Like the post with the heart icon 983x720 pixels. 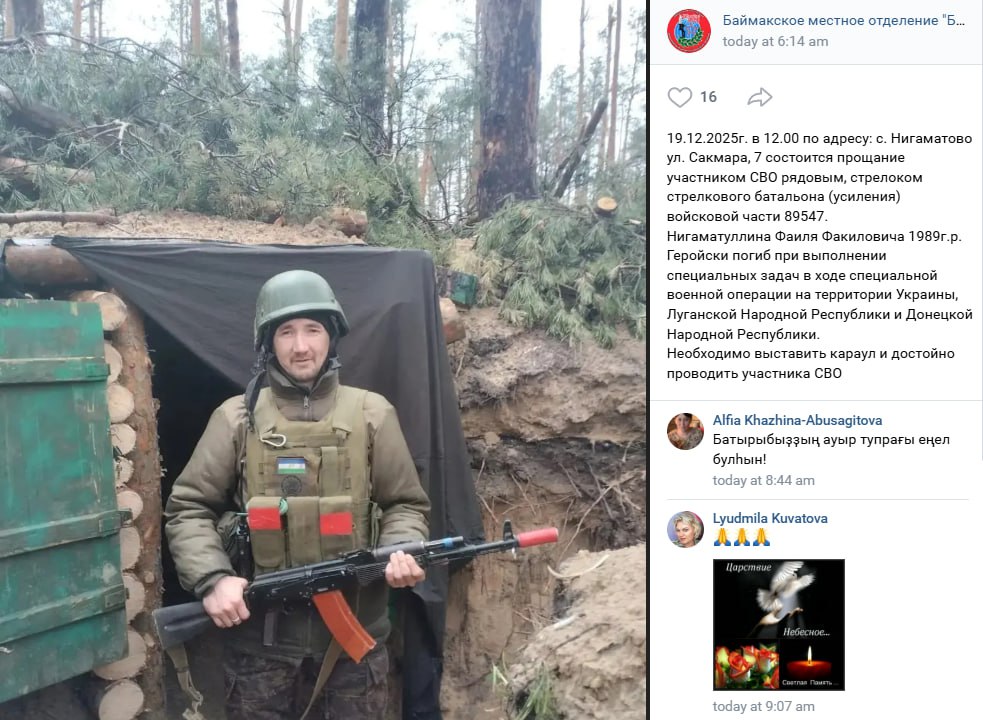pyautogui.click(x=680, y=97)
